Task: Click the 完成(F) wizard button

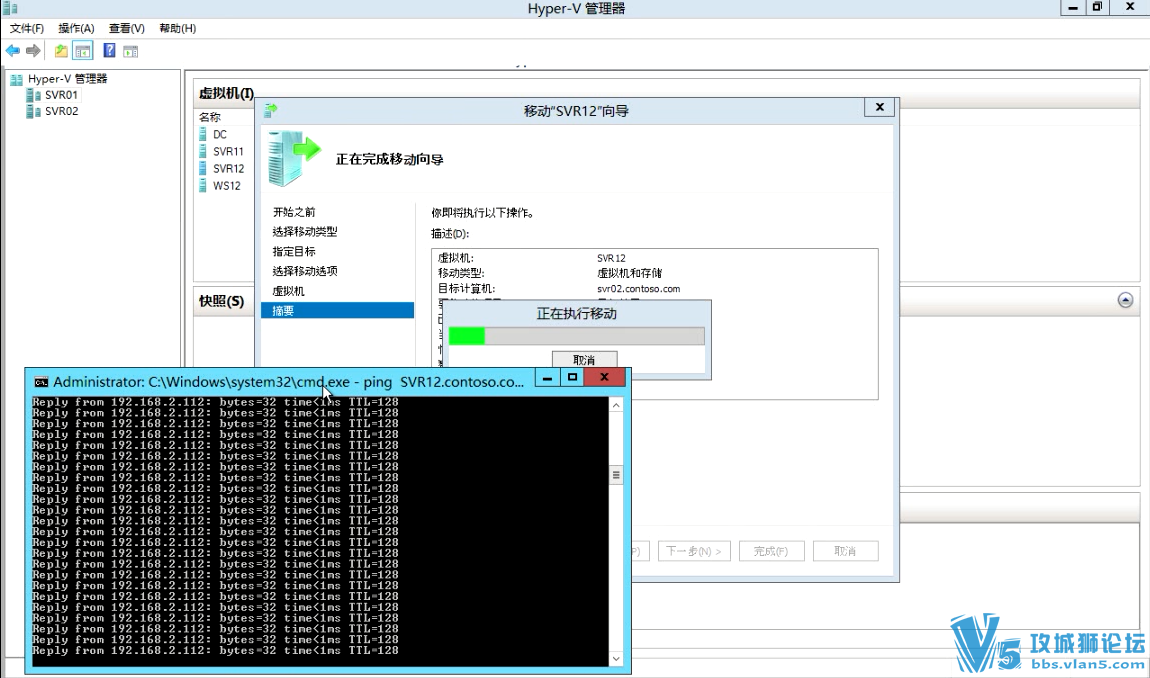Action: point(772,551)
